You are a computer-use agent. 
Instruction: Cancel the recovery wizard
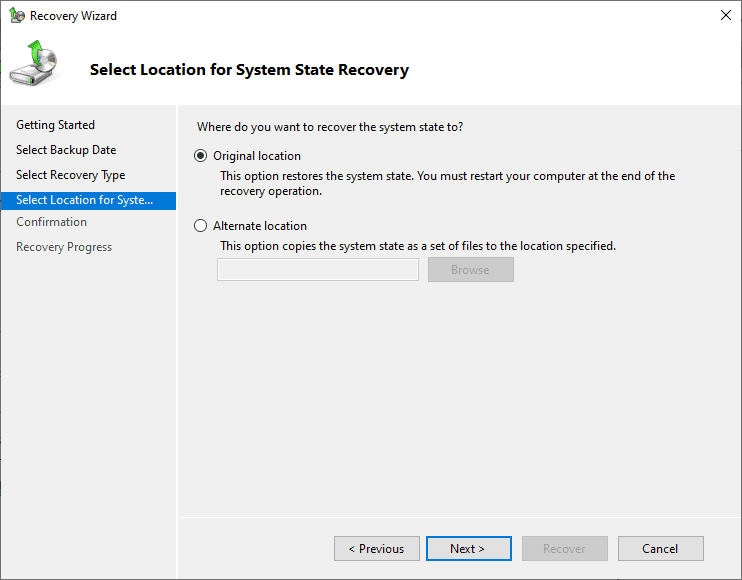[660, 549]
